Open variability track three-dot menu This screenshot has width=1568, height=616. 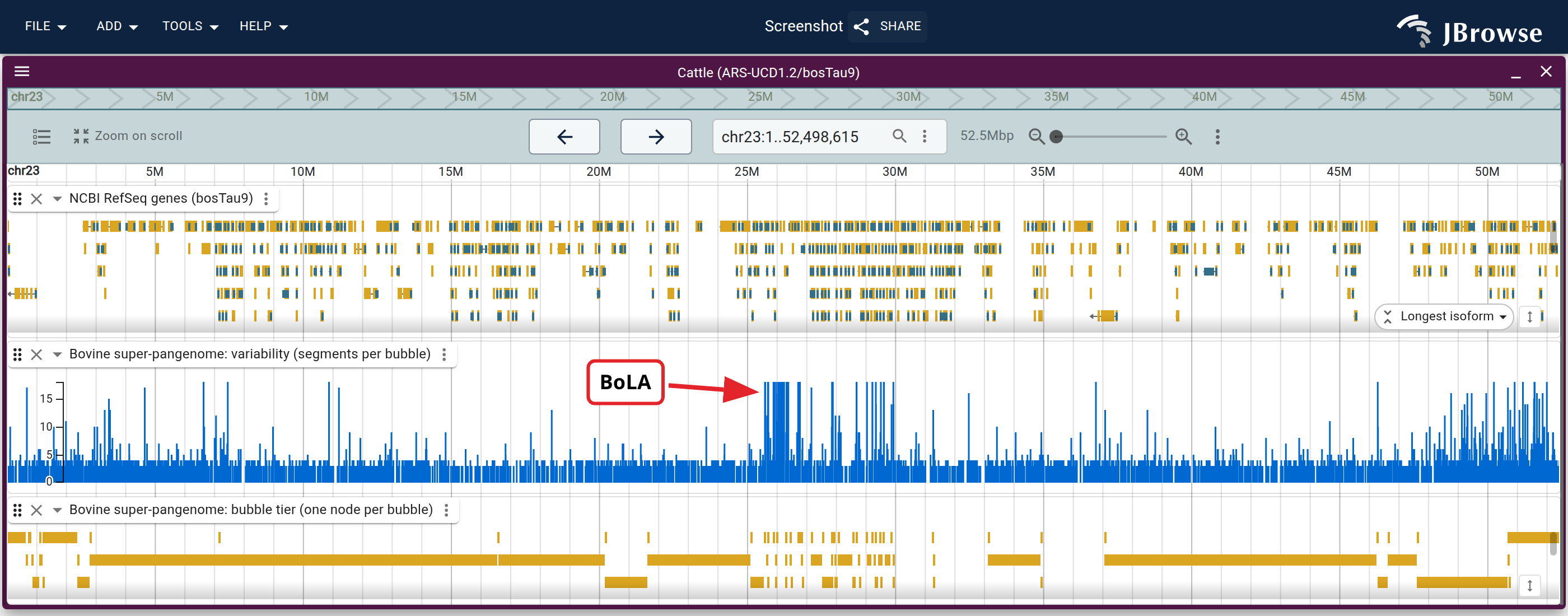(444, 354)
